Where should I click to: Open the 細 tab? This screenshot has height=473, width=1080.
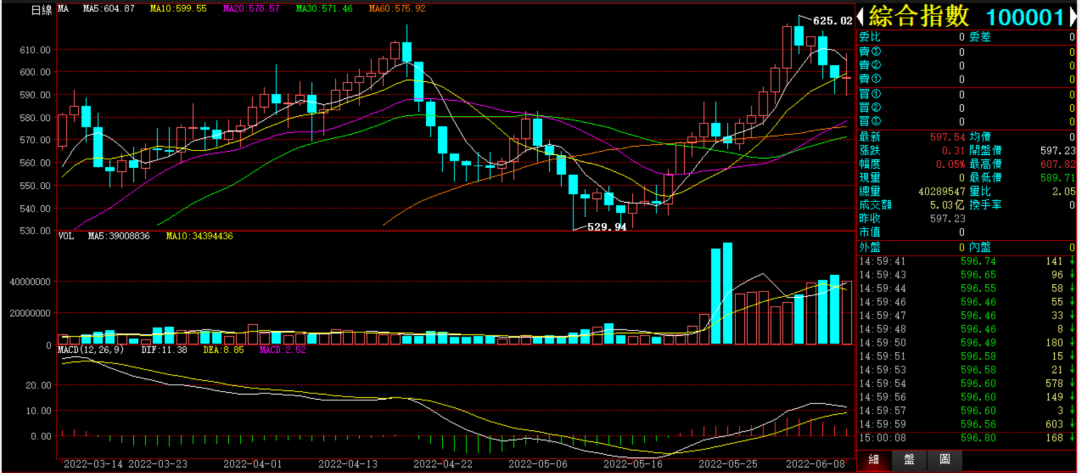point(874,459)
